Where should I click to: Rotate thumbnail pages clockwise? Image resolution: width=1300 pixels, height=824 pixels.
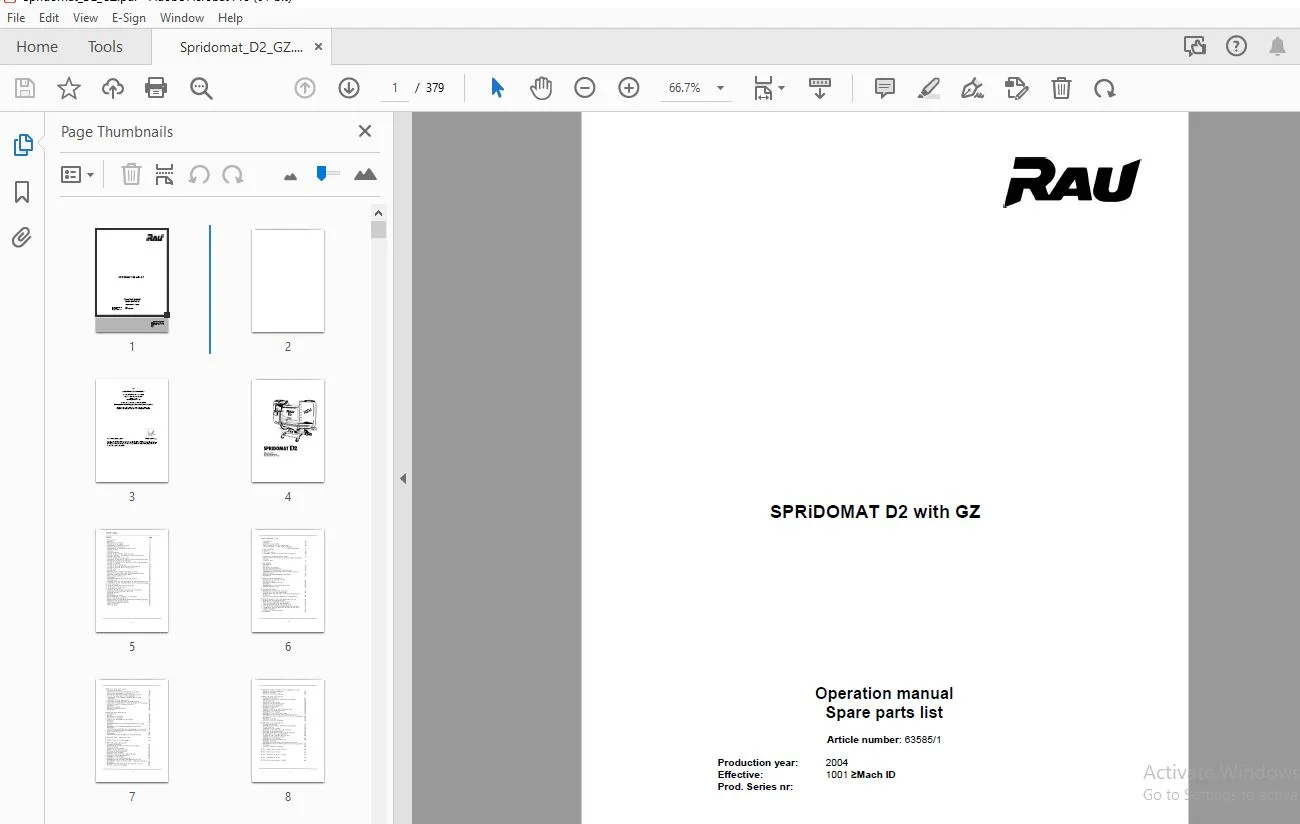click(x=233, y=174)
